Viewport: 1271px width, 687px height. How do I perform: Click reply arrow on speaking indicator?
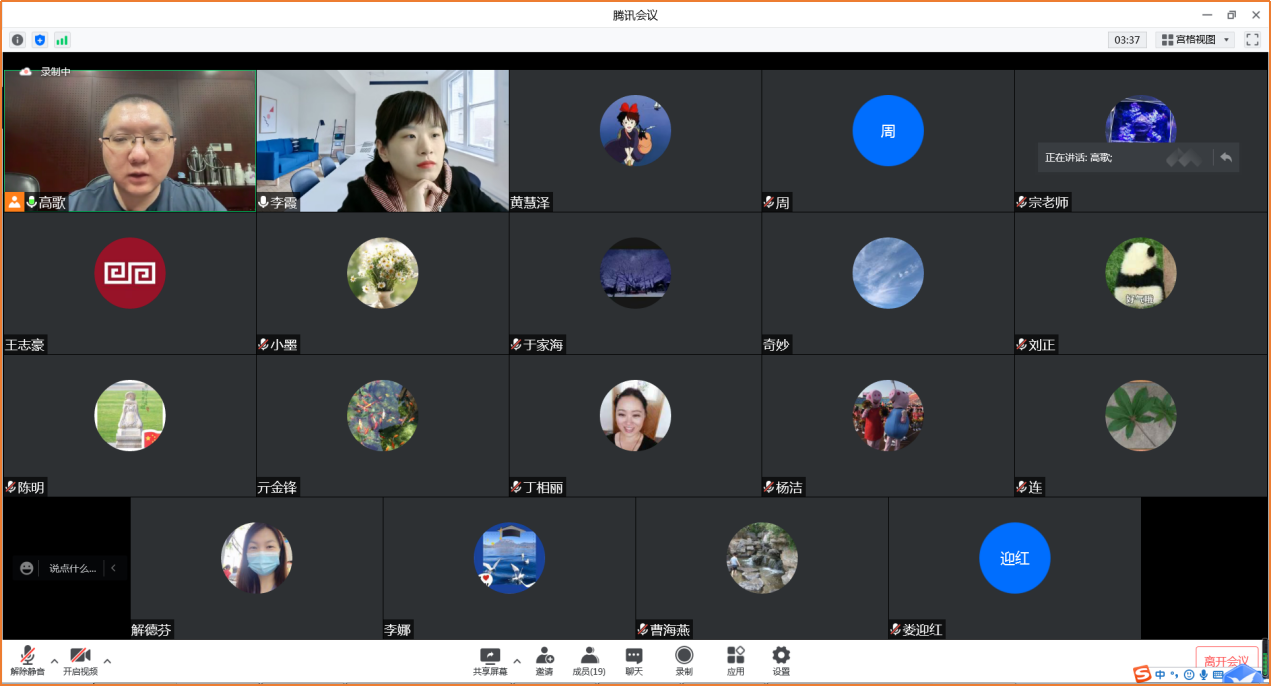(x=1226, y=157)
